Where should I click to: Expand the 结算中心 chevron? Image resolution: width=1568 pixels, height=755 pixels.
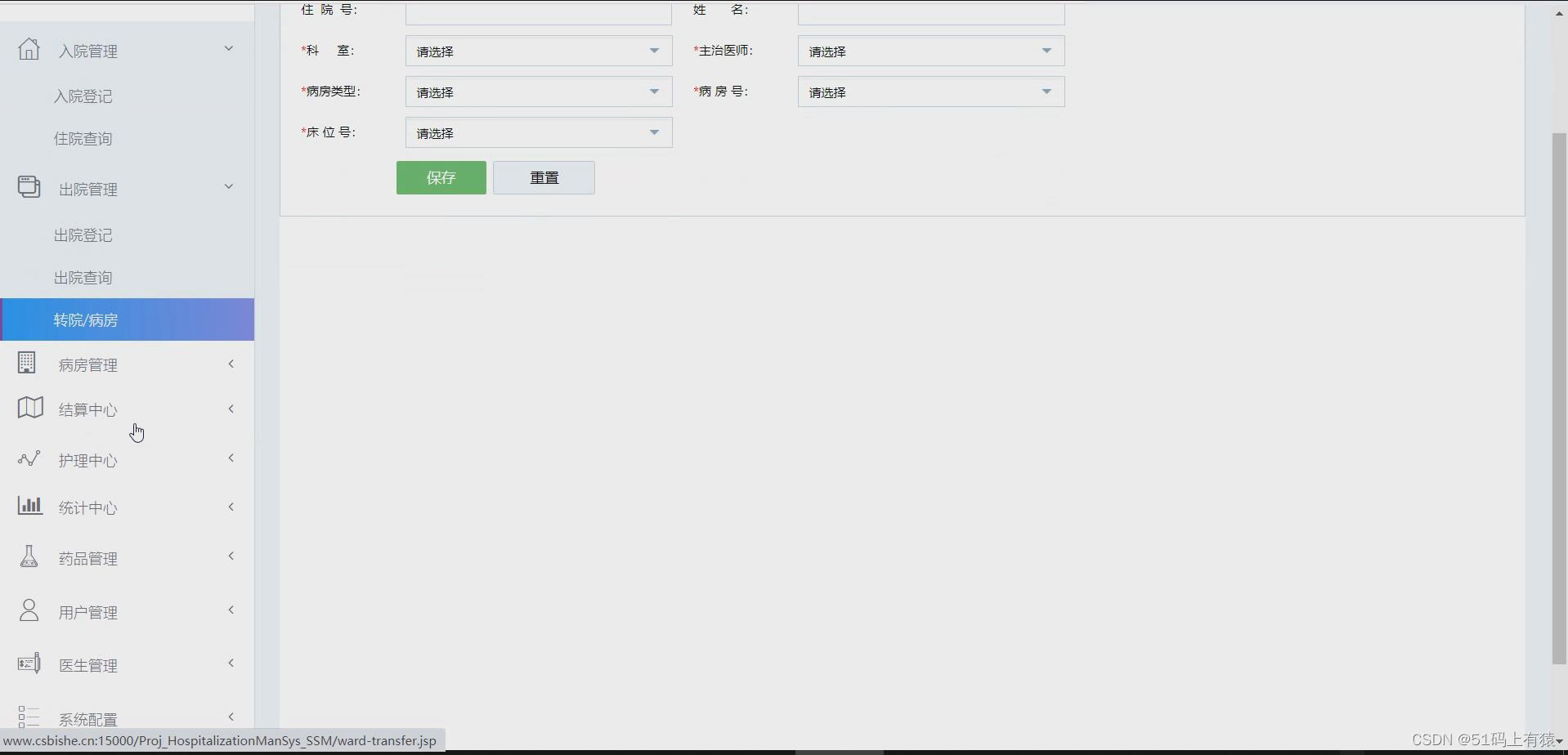click(231, 409)
